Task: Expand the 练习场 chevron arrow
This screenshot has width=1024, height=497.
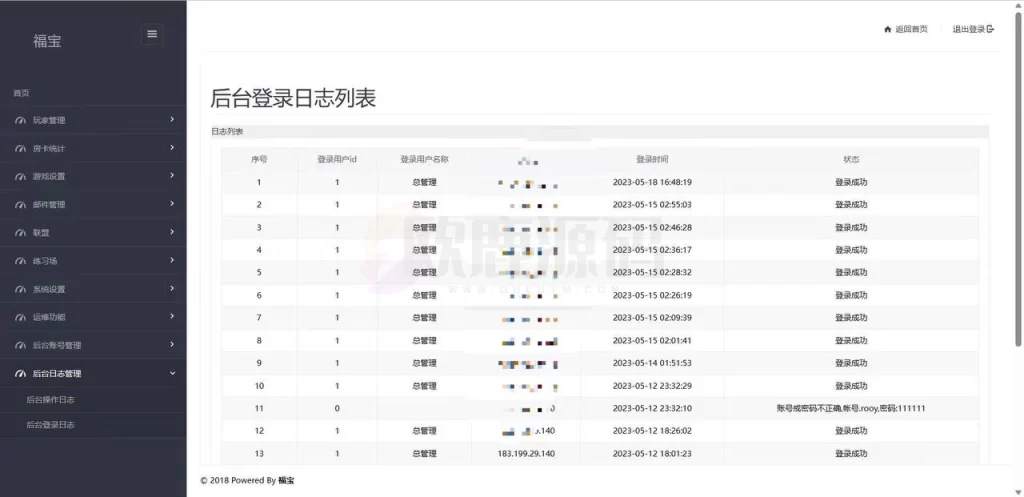Action: click(x=172, y=260)
